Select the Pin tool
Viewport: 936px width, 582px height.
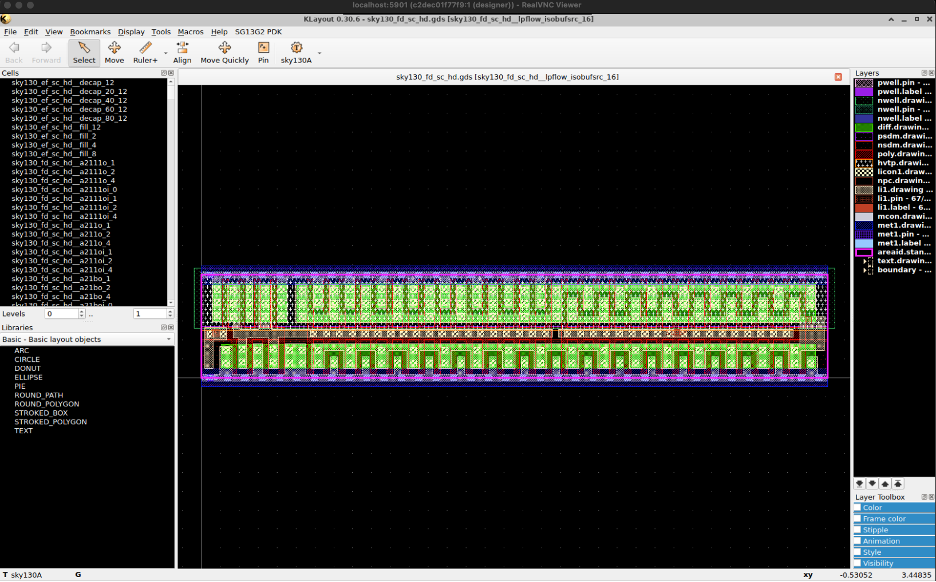263,52
